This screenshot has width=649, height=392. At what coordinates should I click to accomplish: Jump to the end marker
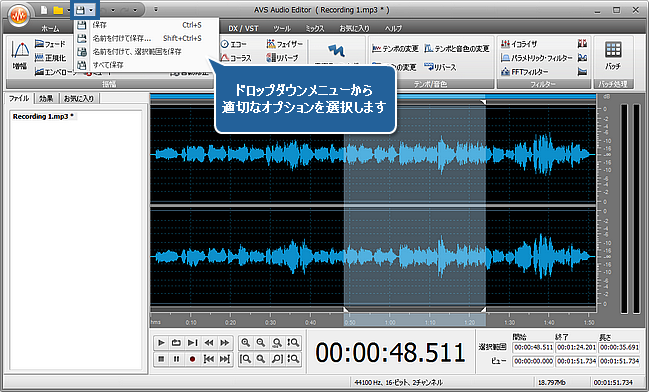click(x=224, y=359)
